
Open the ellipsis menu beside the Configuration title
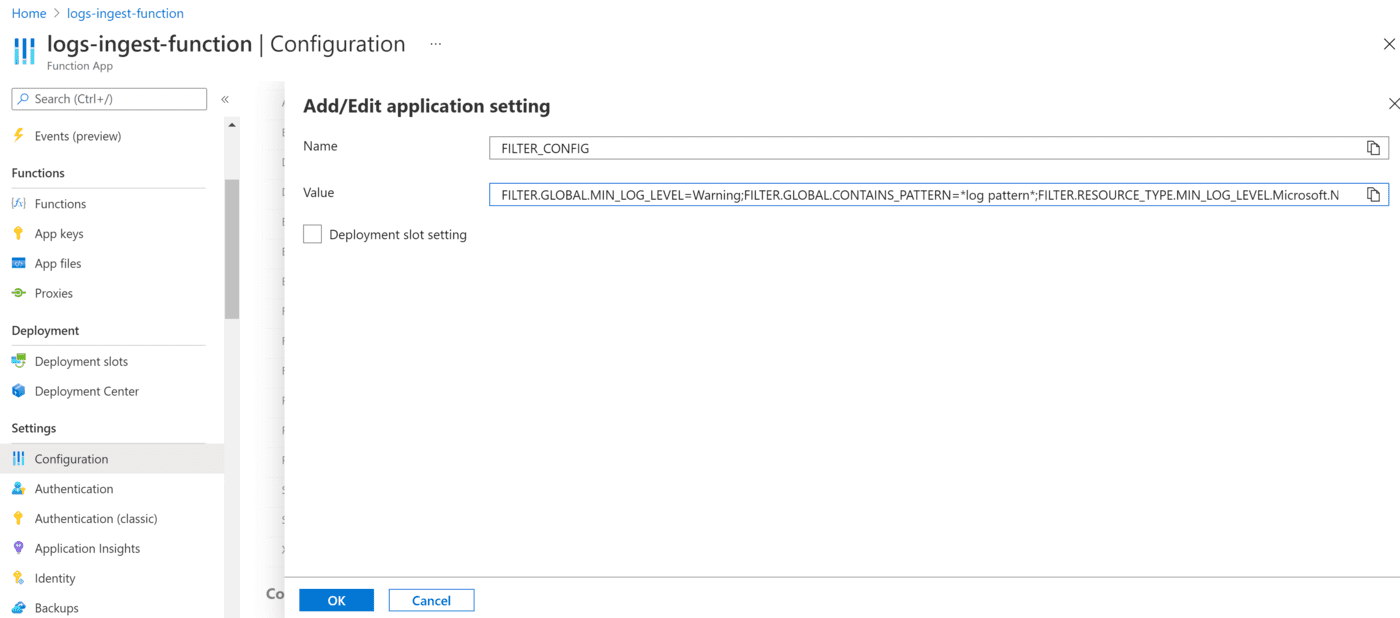point(434,44)
